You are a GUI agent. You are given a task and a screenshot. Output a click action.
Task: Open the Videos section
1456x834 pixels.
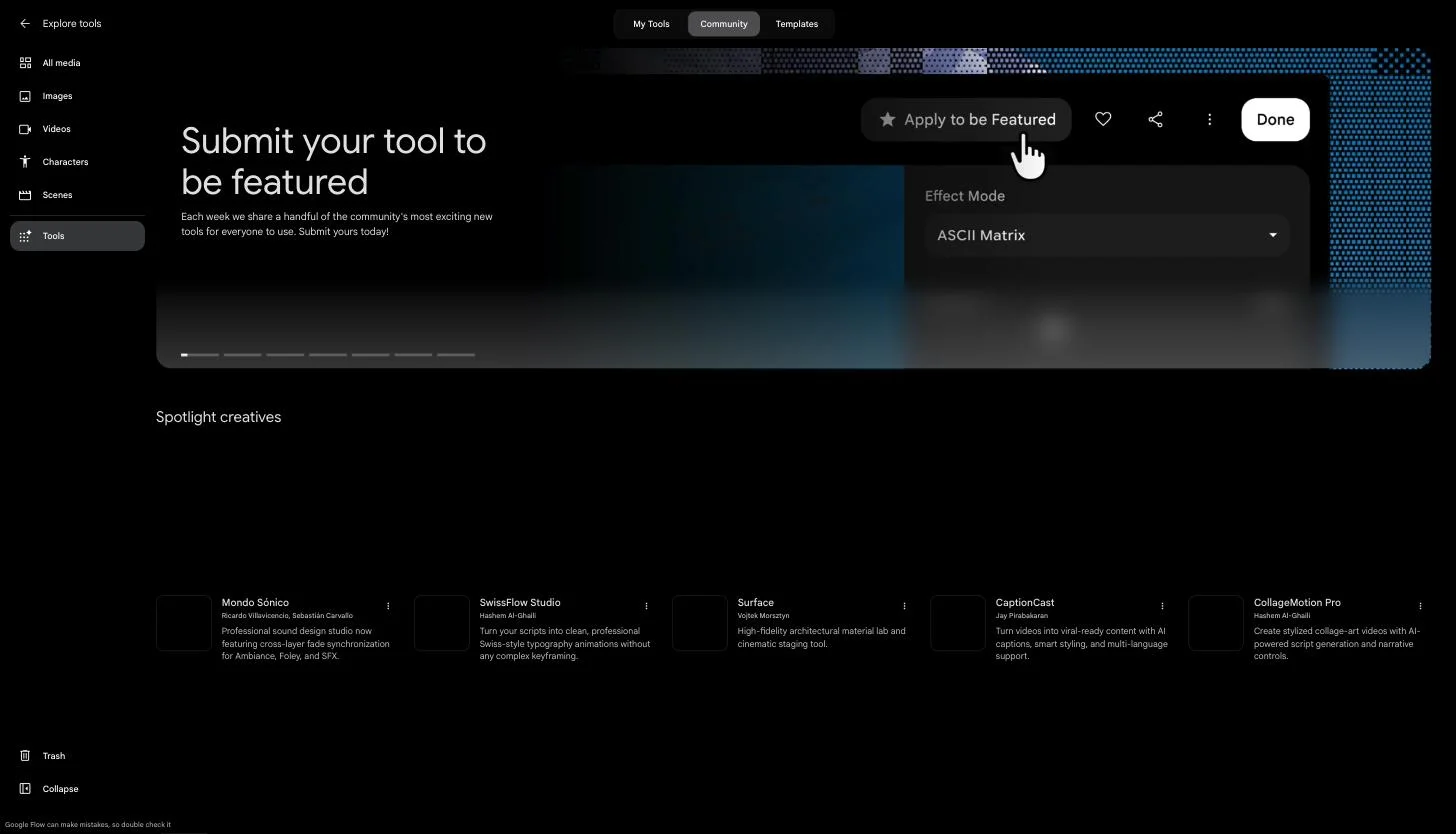(x=77, y=129)
